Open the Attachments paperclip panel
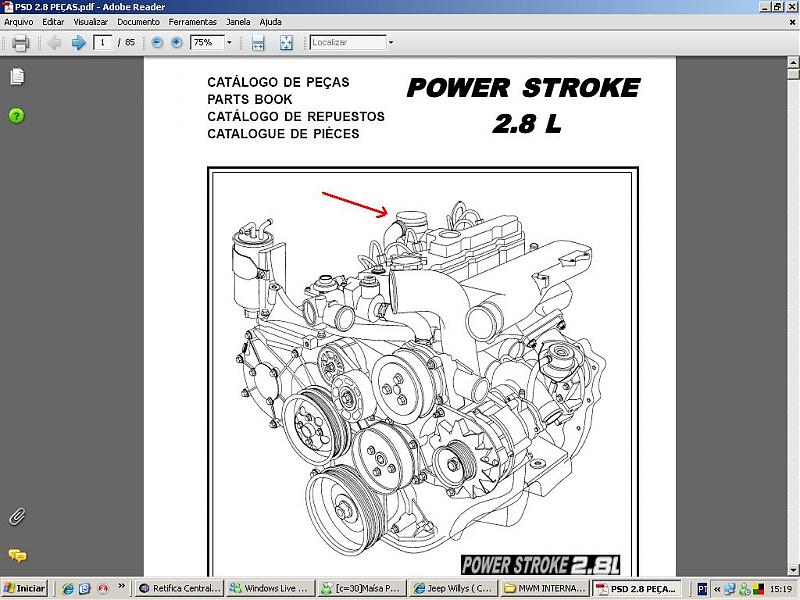Screen dimensions: 800x600 point(17,517)
